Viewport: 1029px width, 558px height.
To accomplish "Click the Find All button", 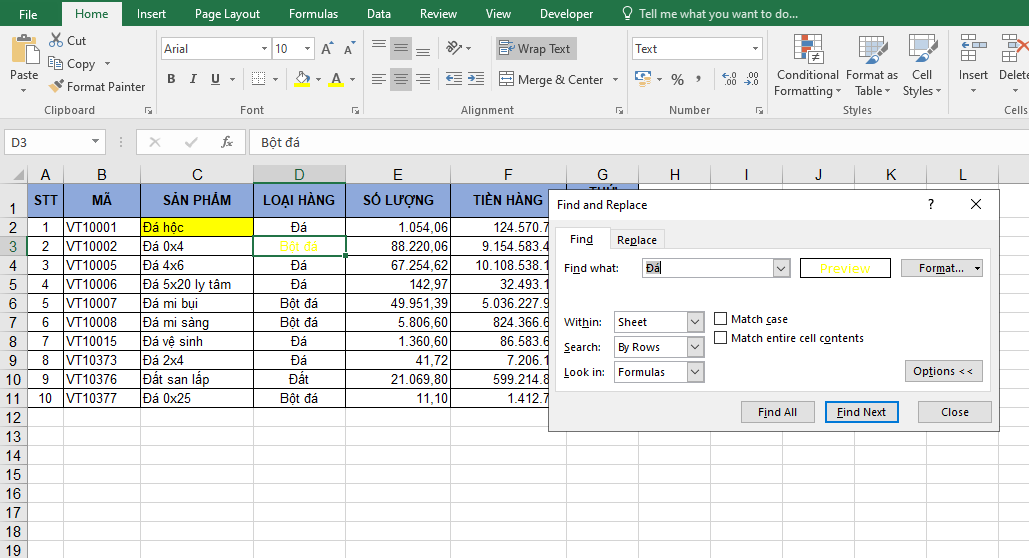I will (x=777, y=412).
